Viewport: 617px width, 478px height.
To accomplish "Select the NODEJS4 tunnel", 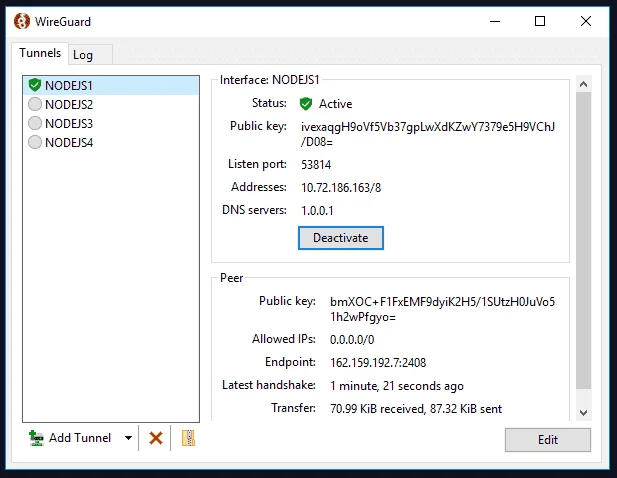I will tap(111, 142).
